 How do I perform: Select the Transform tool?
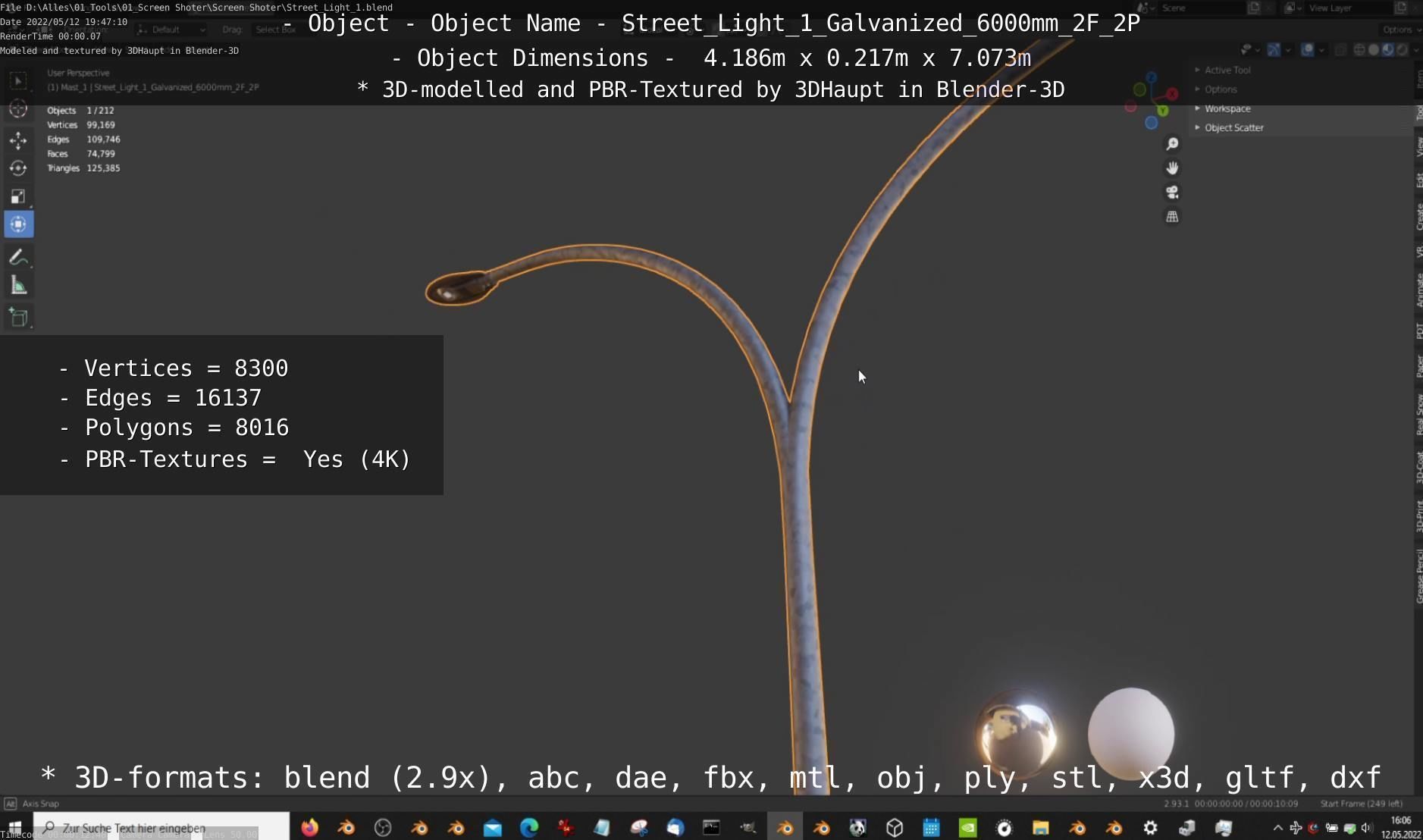tap(18, 224)
